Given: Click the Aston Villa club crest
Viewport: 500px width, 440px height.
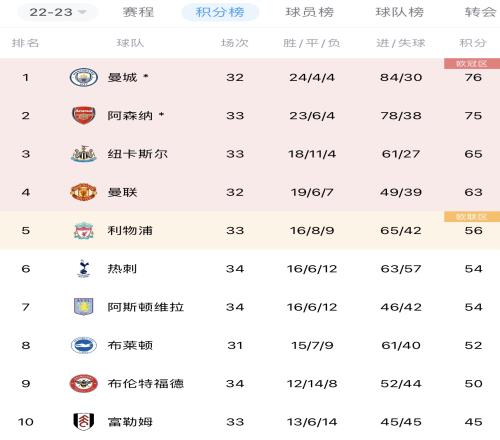Looking at the screenshot, I should point(83,307).
